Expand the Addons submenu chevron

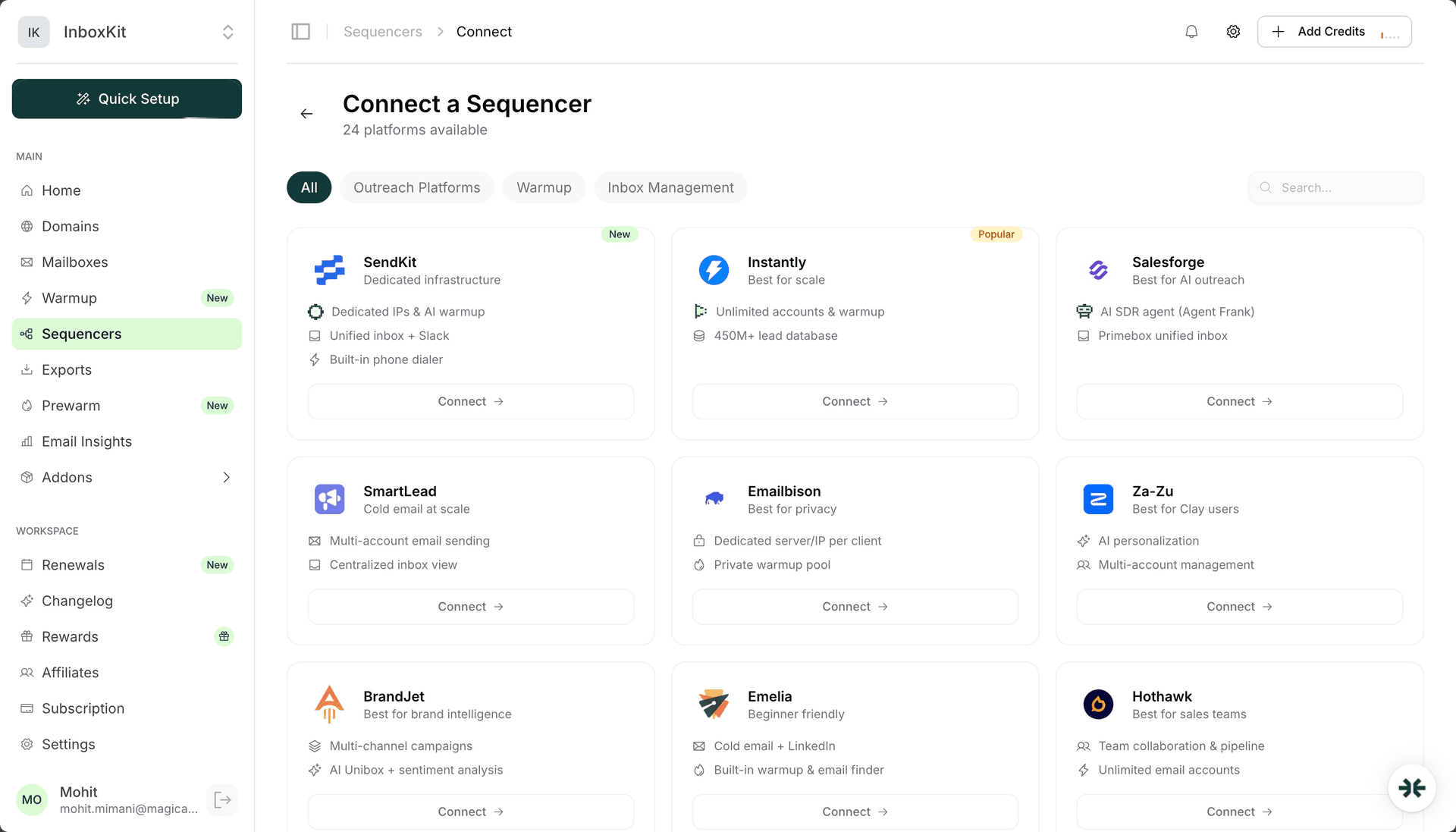click(x=226, y=477)
